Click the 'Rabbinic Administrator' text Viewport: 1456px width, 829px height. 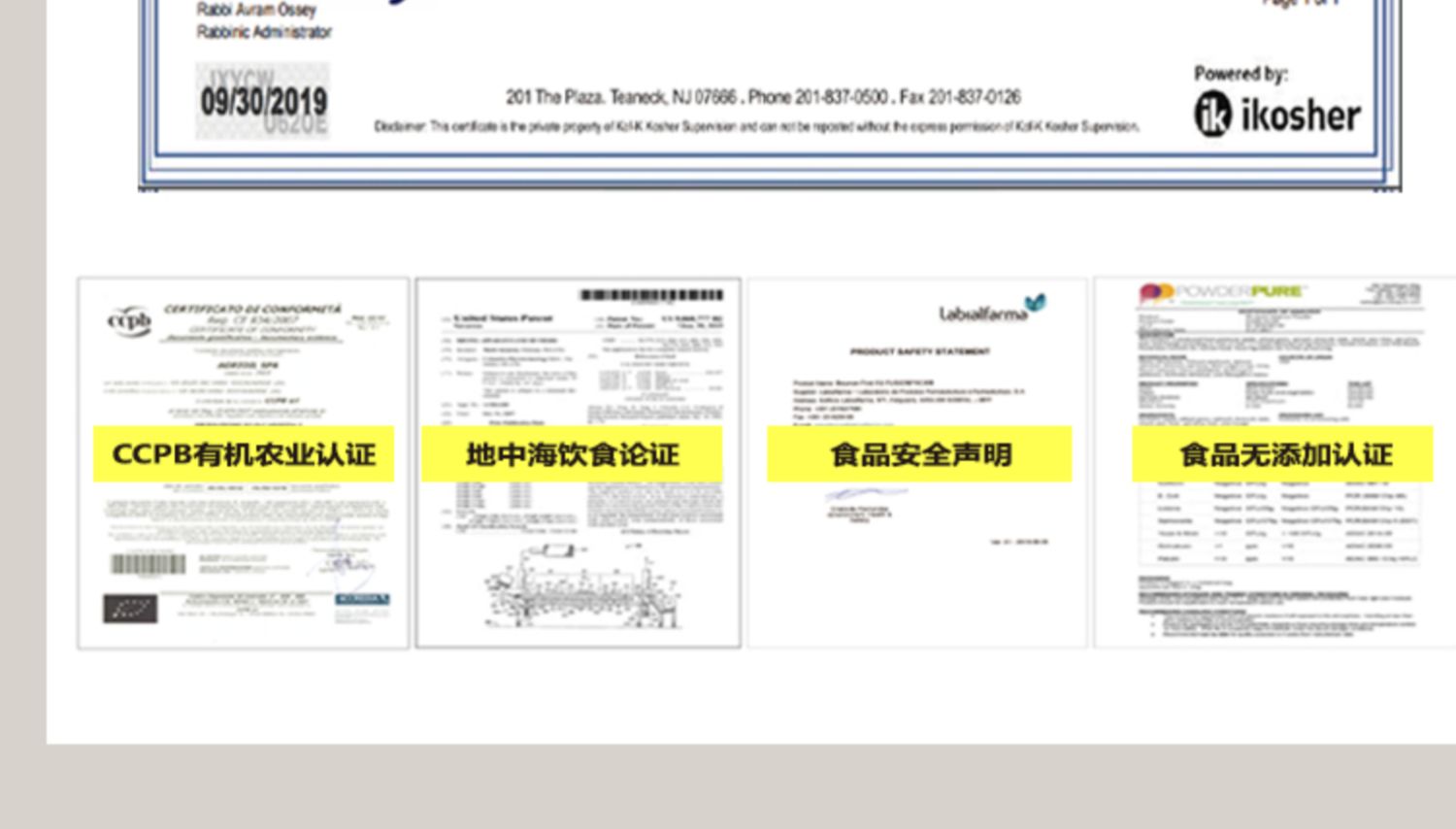click(264, 32)
